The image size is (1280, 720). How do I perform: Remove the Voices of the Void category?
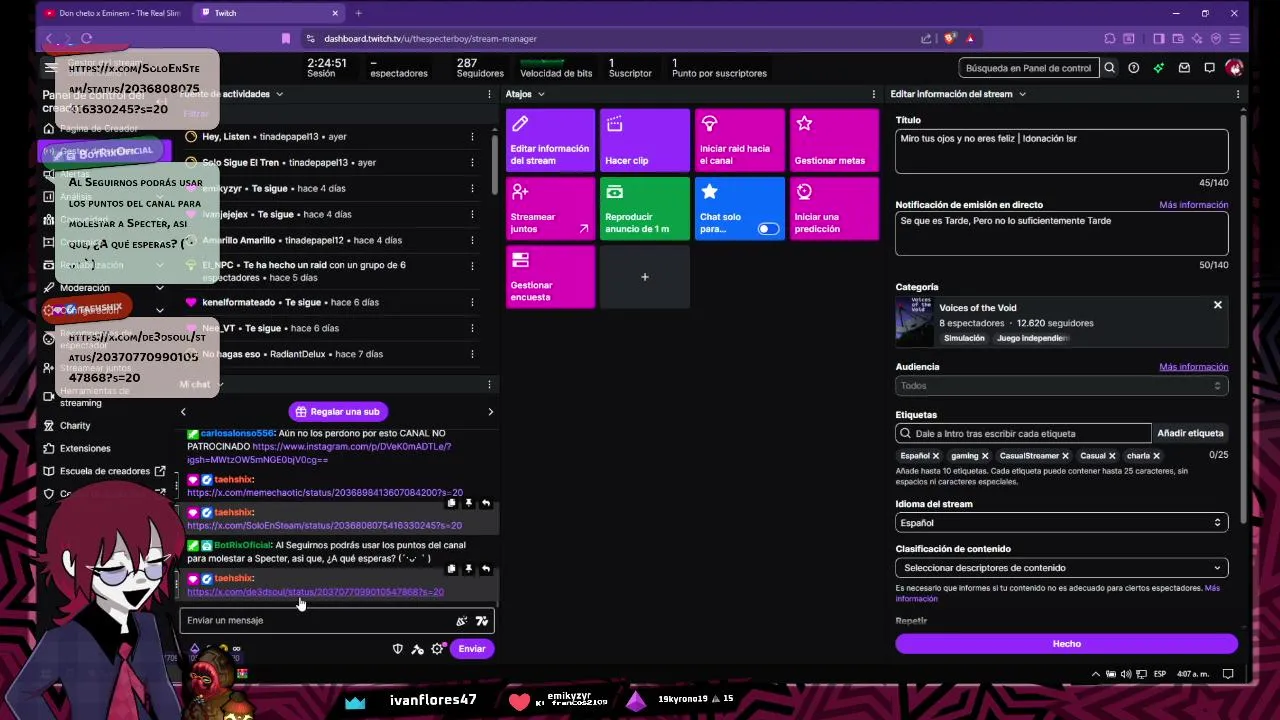1218,305
